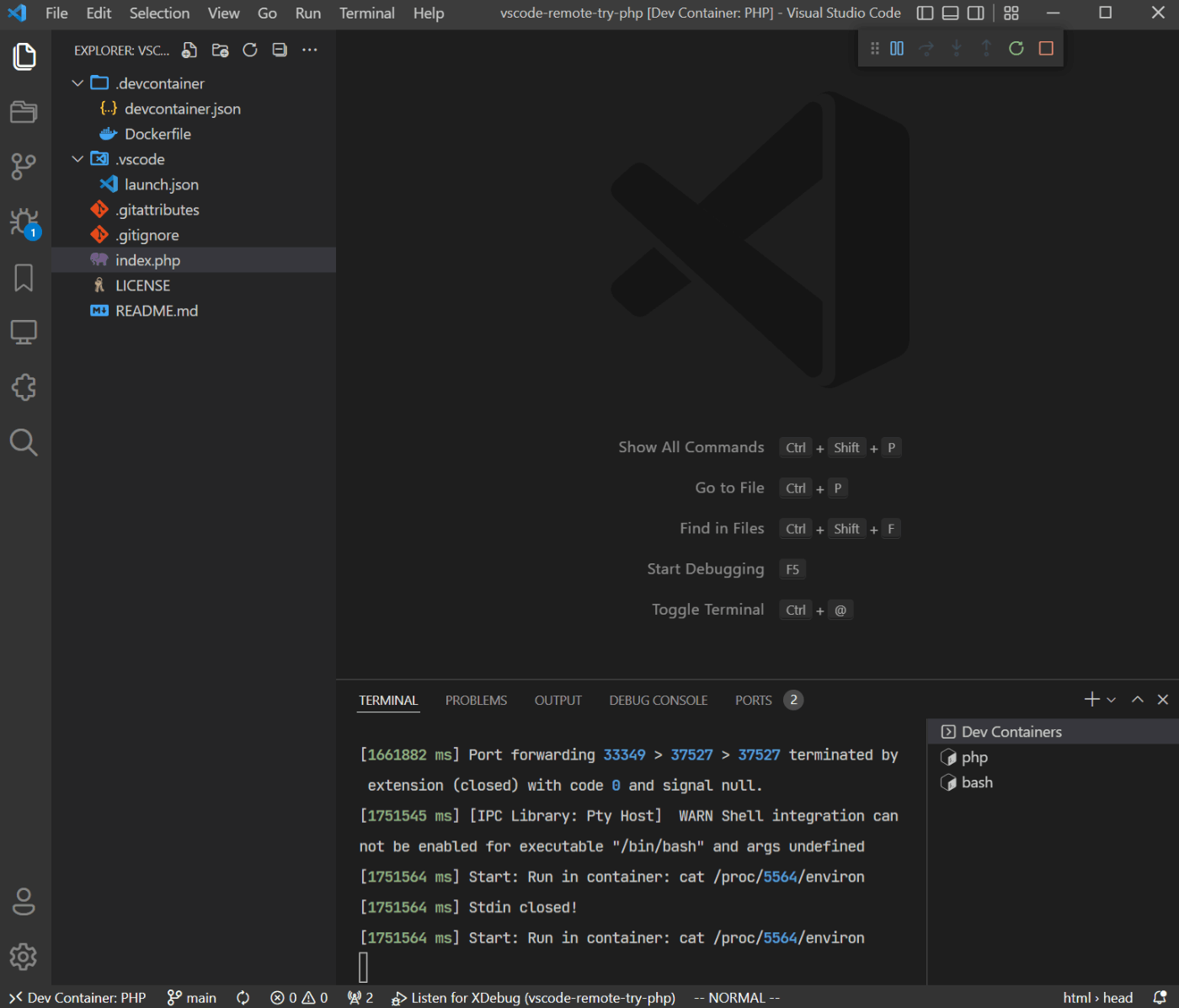
Task: Create a new file in Explorer
Action: tap(189, 51)
